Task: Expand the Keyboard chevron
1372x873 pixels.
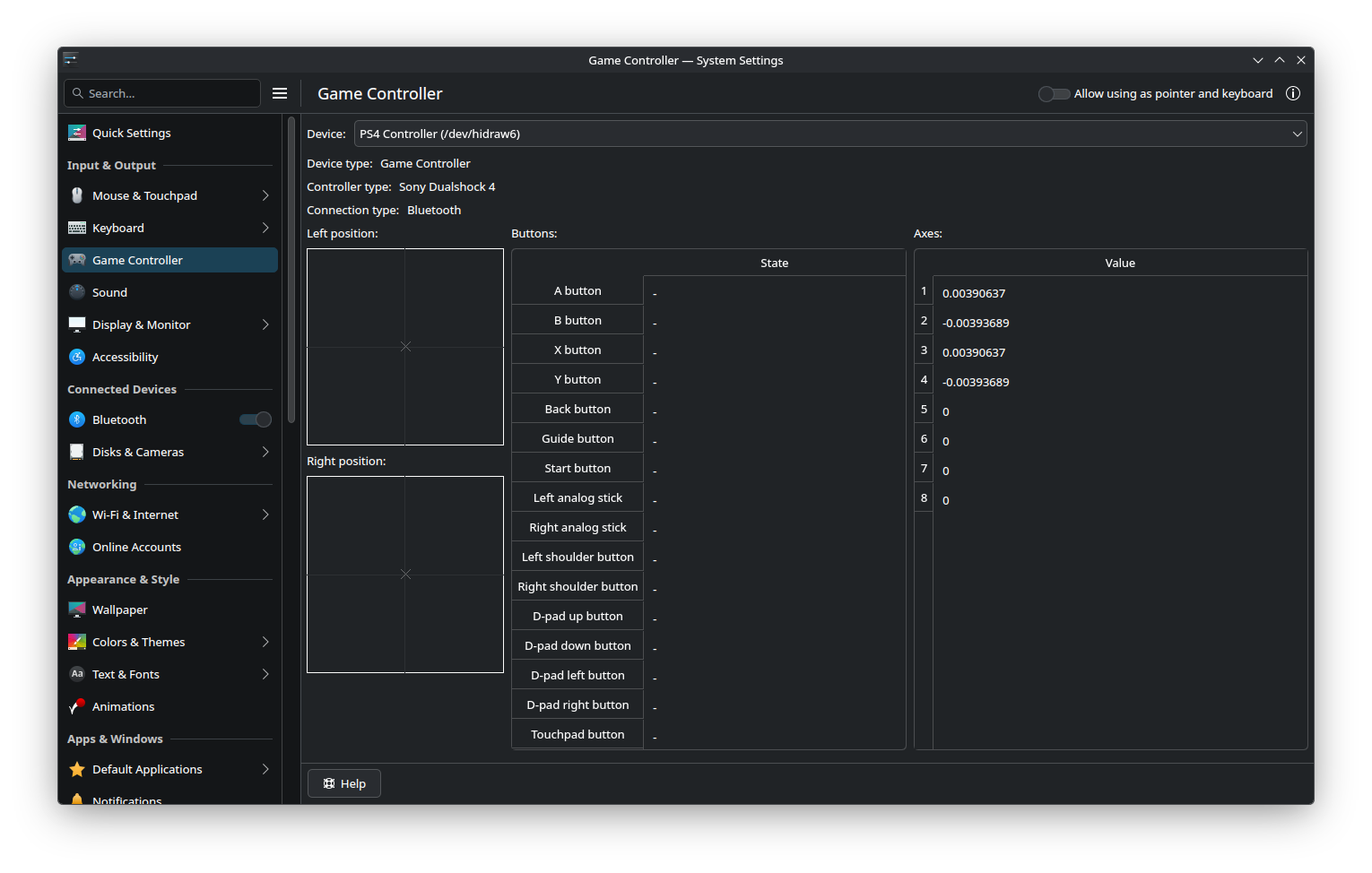Action: (x=265, y=228)
